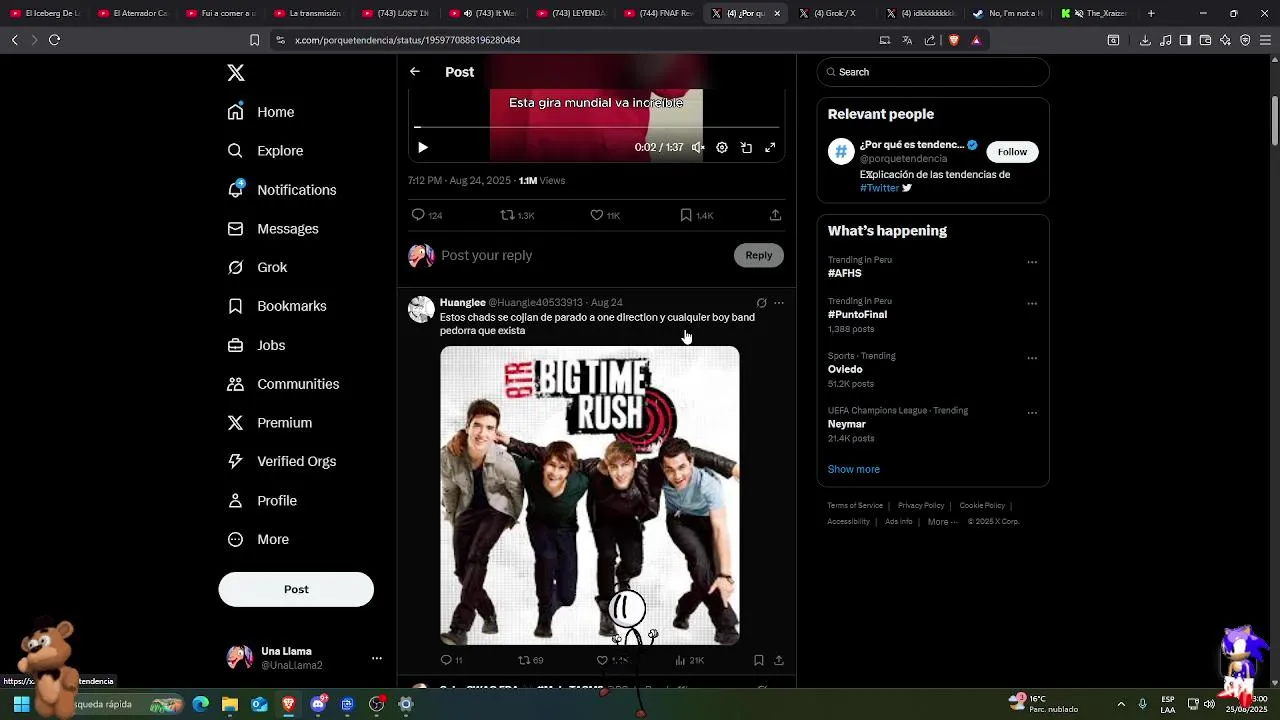Viewport: 1280px width, 720px height.
Task: Bookmark the main post with 1.4K bookmarks
Action: [x=696, y=215]
